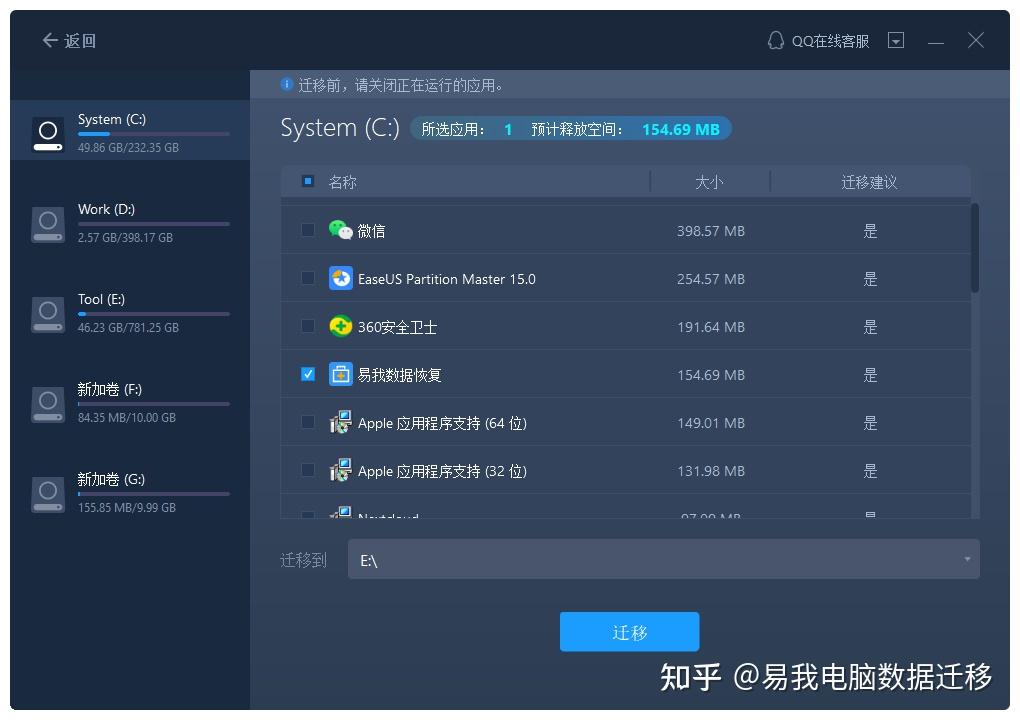The width and height of the screenshot is (1020, 720).
Task: Click the QQ在线客服 bell icon
Action: (775, 41)
